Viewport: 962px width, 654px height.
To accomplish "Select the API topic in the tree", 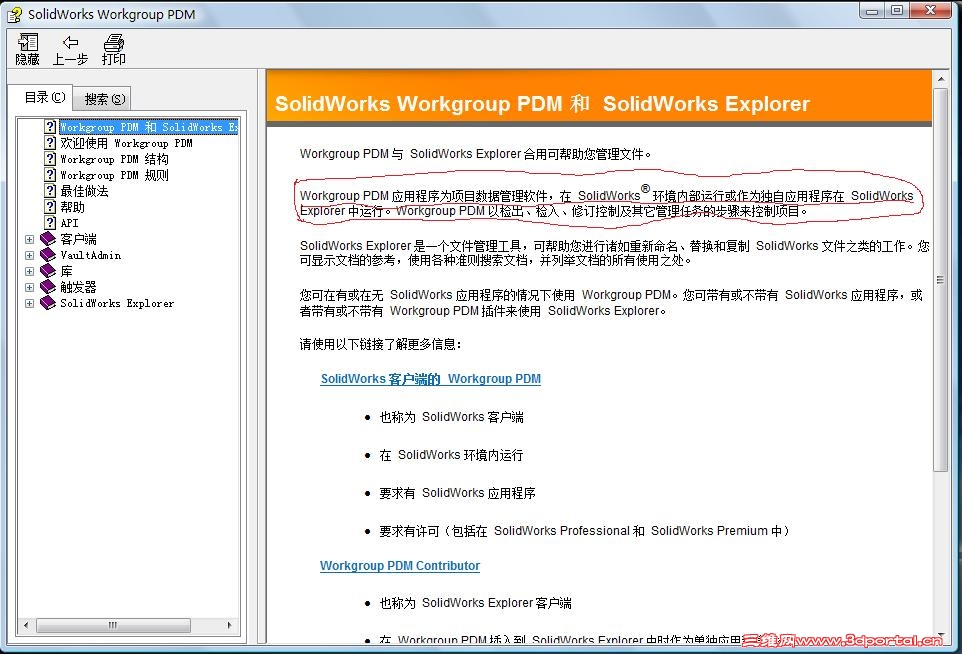I will point(69,223).
